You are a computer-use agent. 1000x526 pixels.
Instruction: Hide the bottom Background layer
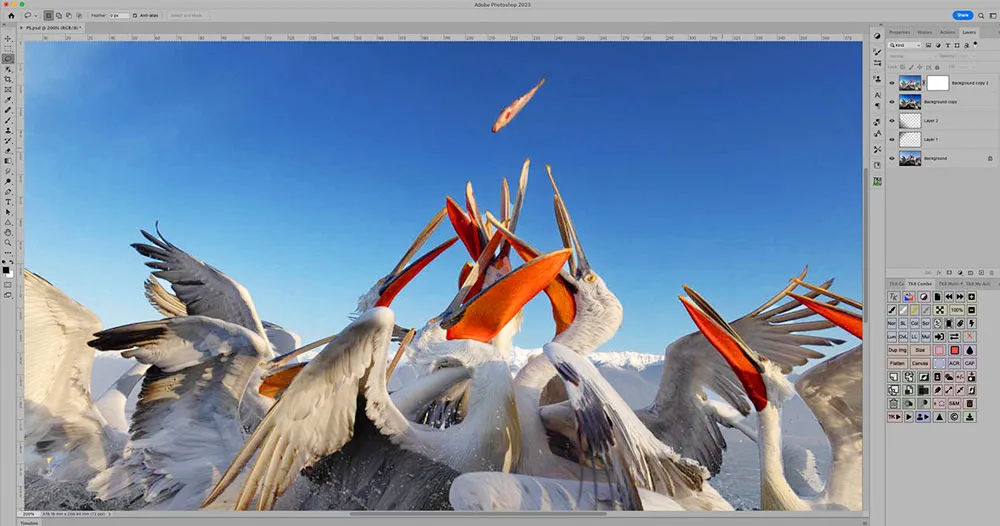click(x=892, y=158)
